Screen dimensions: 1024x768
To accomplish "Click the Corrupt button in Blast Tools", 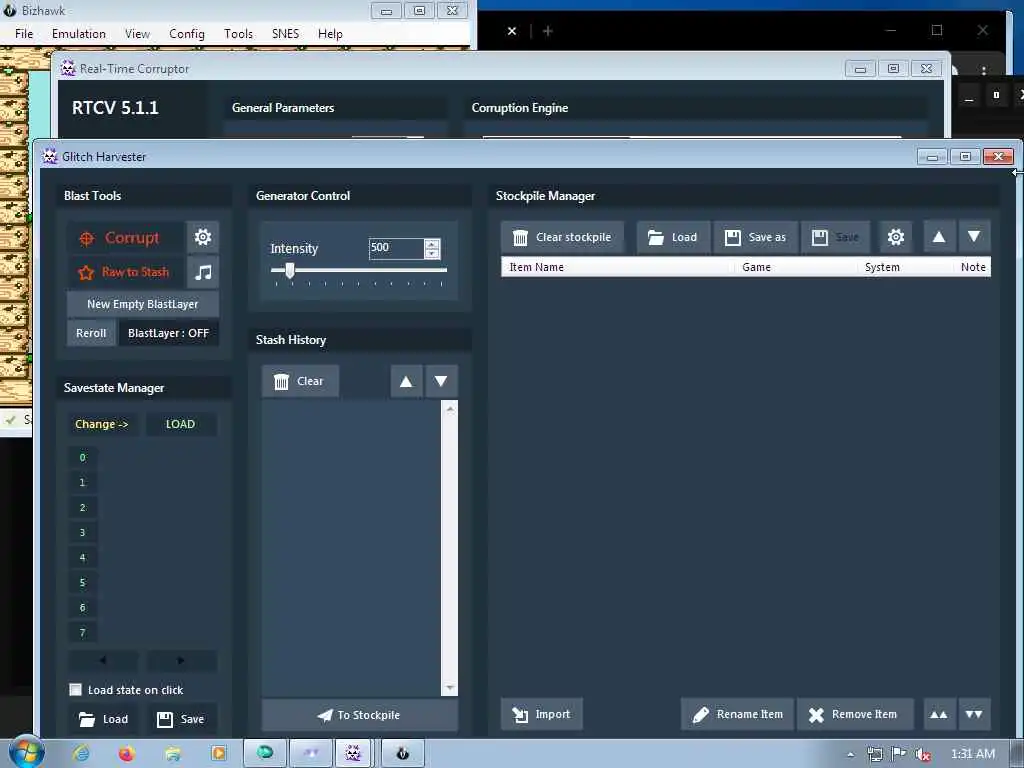I will coord(125,238).
